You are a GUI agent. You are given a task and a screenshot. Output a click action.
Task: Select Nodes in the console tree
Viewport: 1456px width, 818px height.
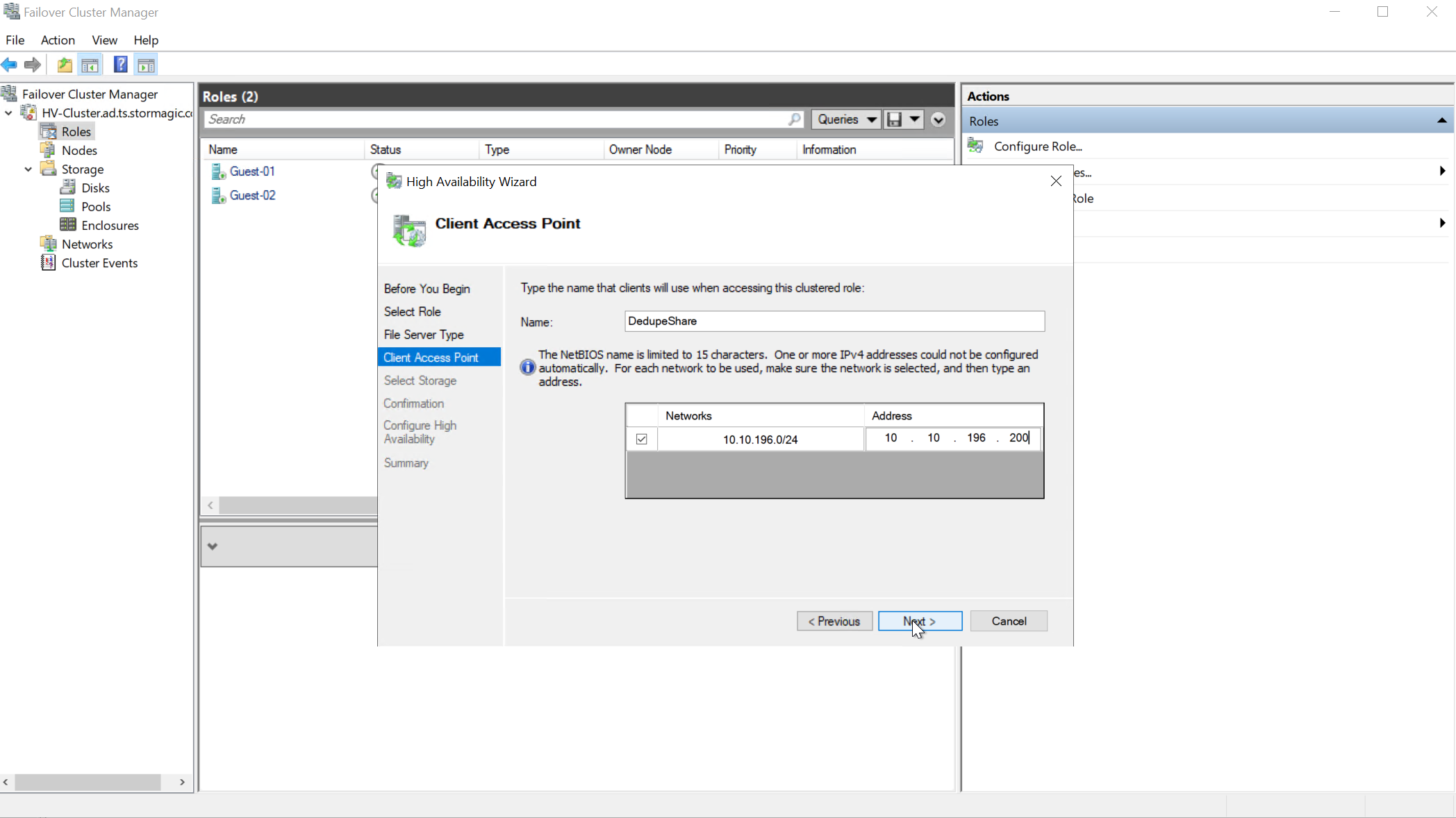click(x=79, y=150)
